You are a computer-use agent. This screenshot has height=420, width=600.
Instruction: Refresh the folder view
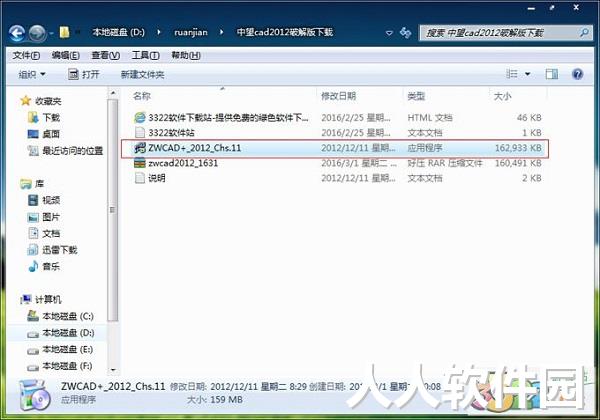coord(405,33)
